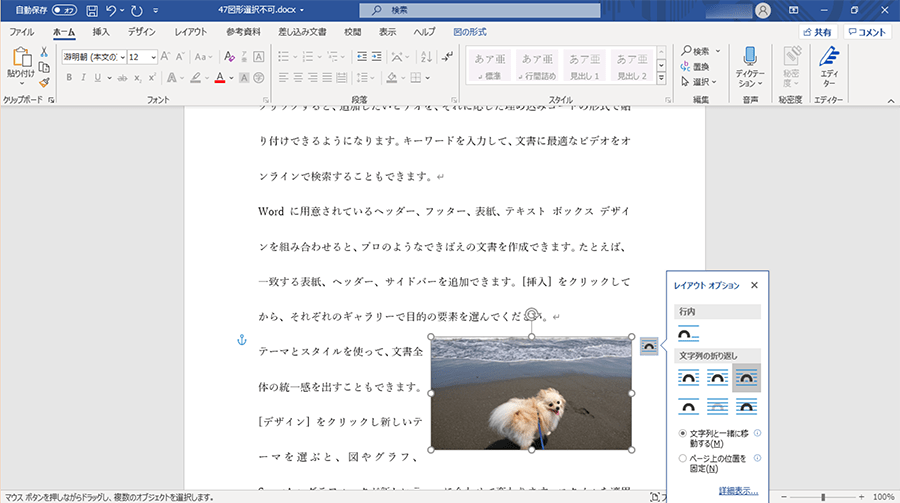Screen dimensions: 900x503
Task: Show paragraph marks icon
Action: 447,56
